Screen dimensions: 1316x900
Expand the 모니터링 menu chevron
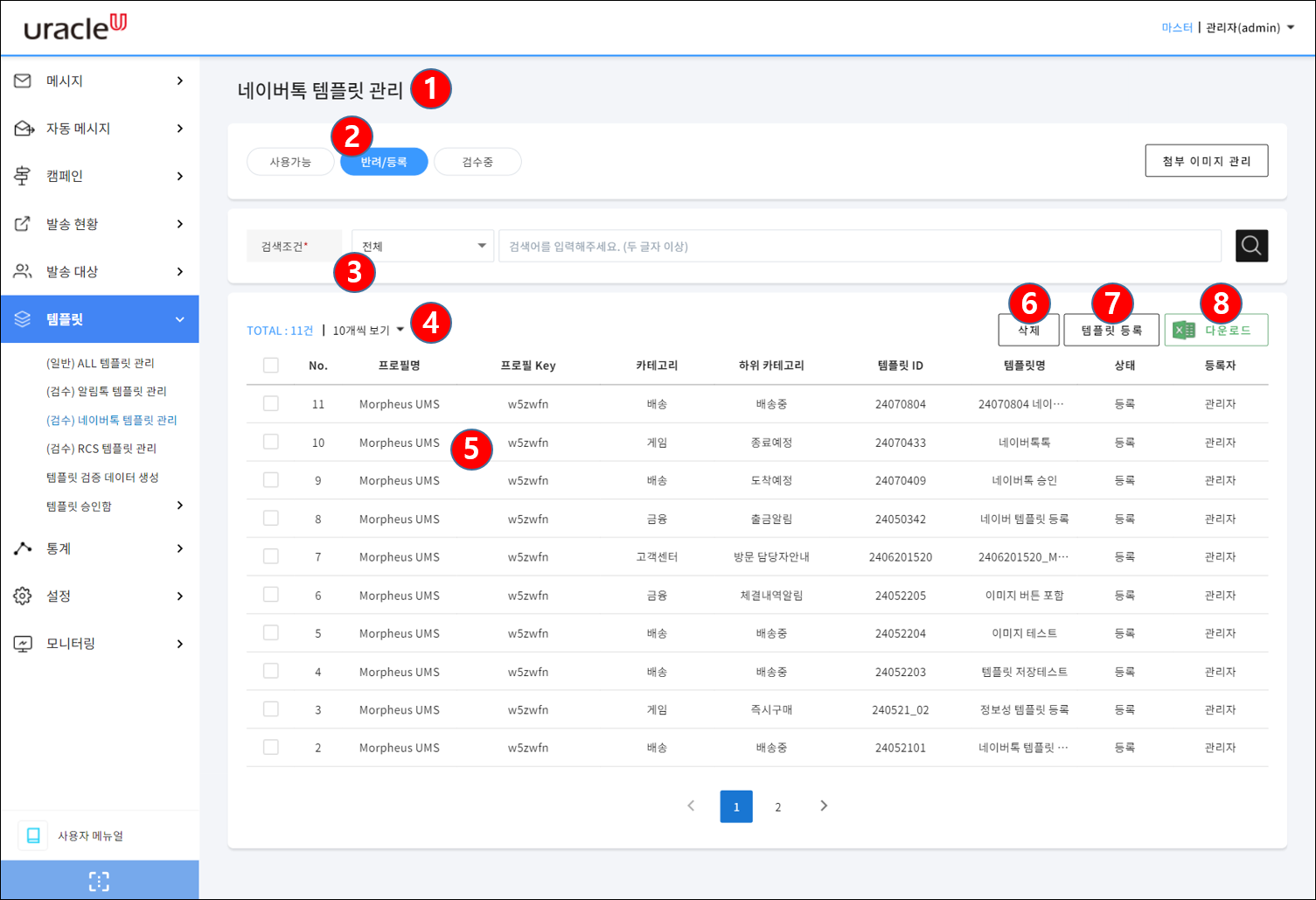click(180, 644)
